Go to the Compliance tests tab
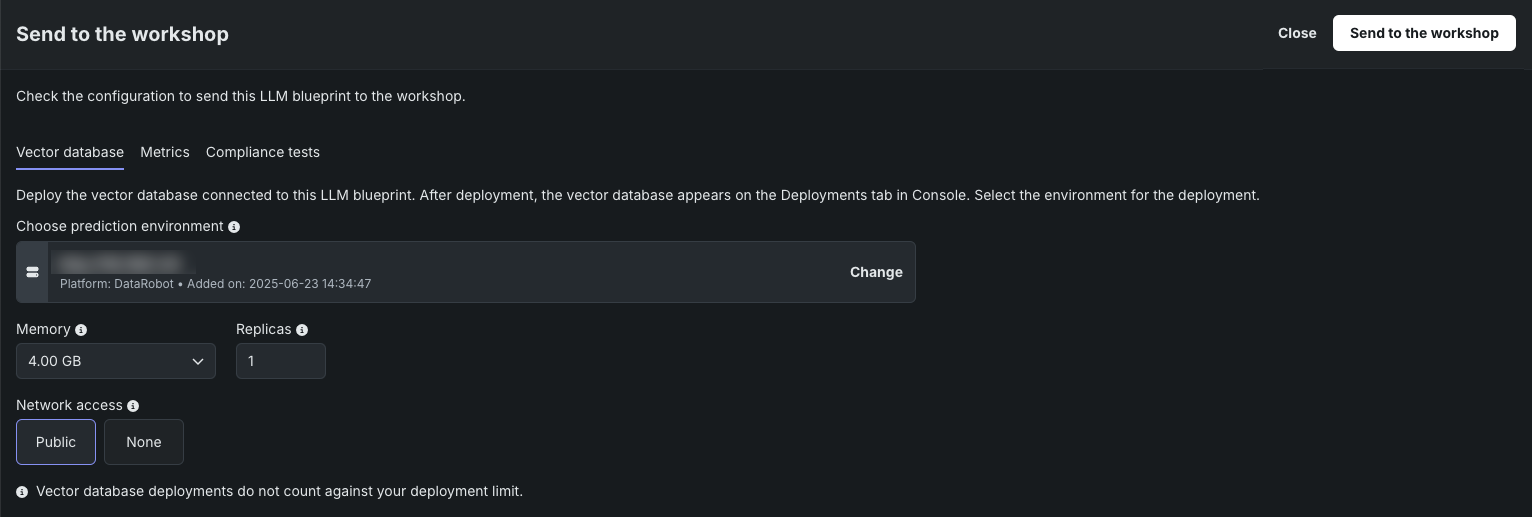 [263, 152]
